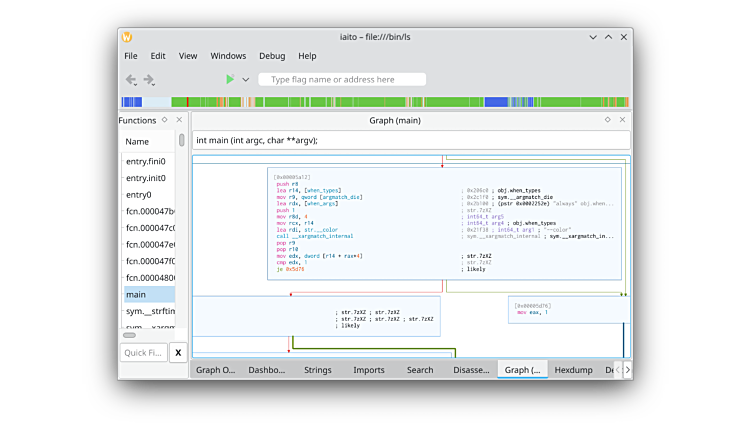Click the back navigation arrow
752x423 pixels.
coord(131,80)
